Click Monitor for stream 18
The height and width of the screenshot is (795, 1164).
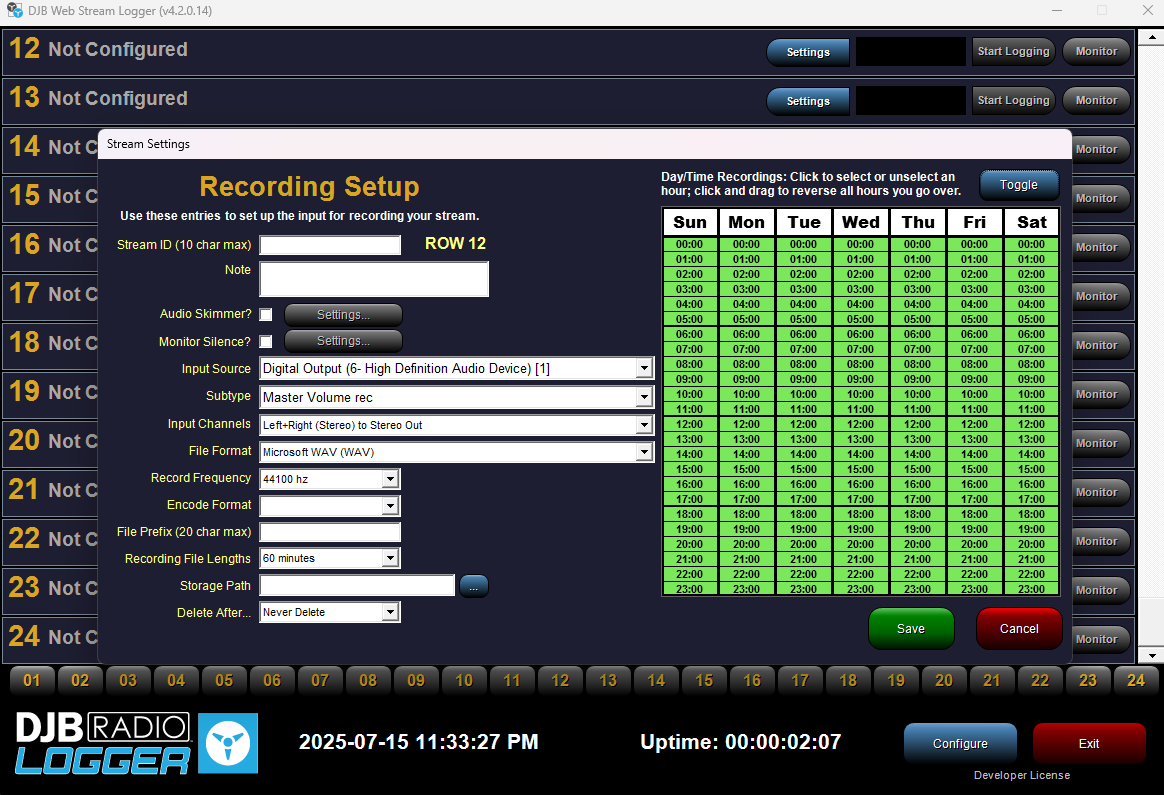tap(1100, 345)
